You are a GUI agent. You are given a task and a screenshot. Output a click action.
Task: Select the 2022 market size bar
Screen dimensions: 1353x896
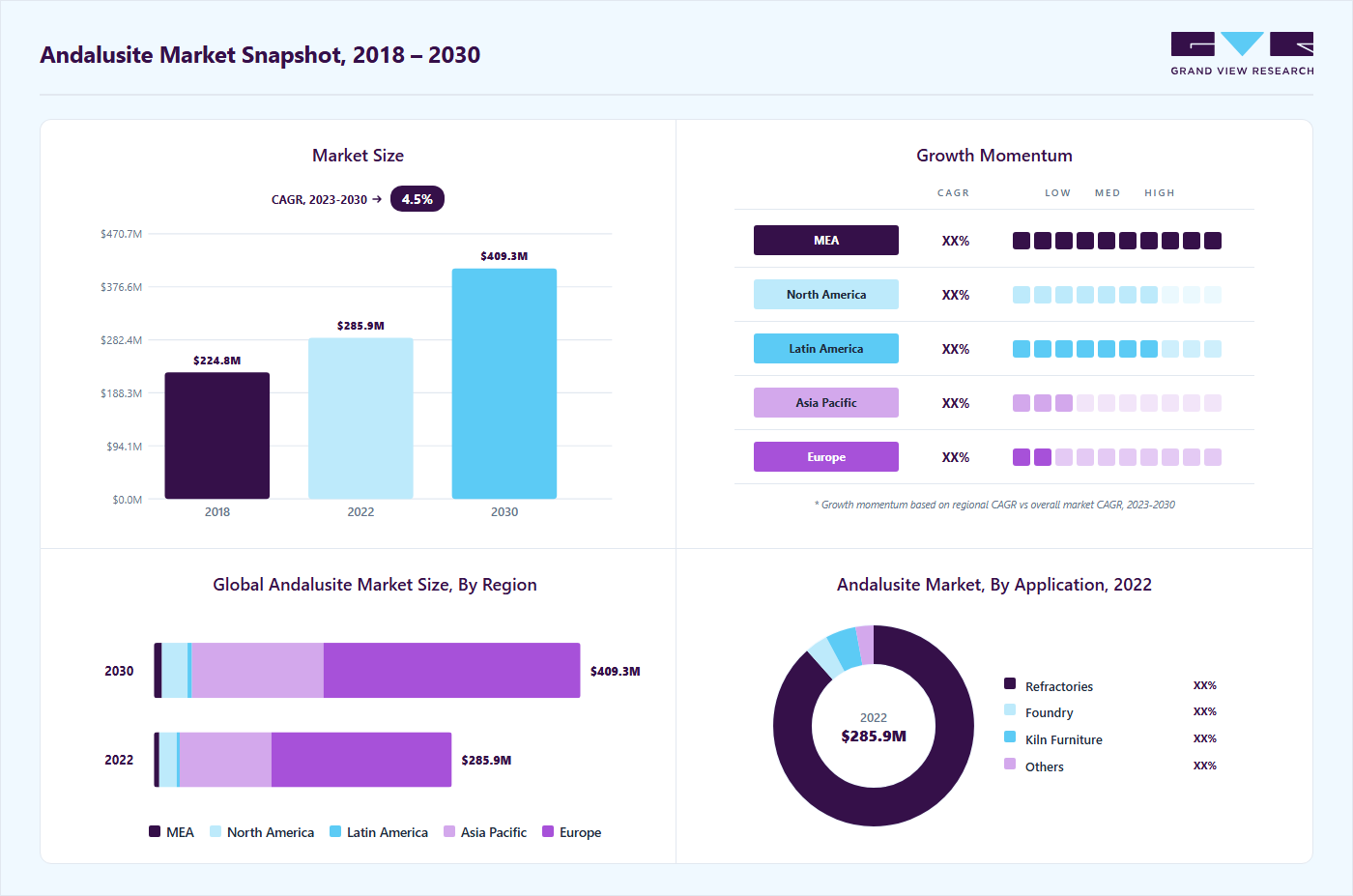click(x=360, y=419)
